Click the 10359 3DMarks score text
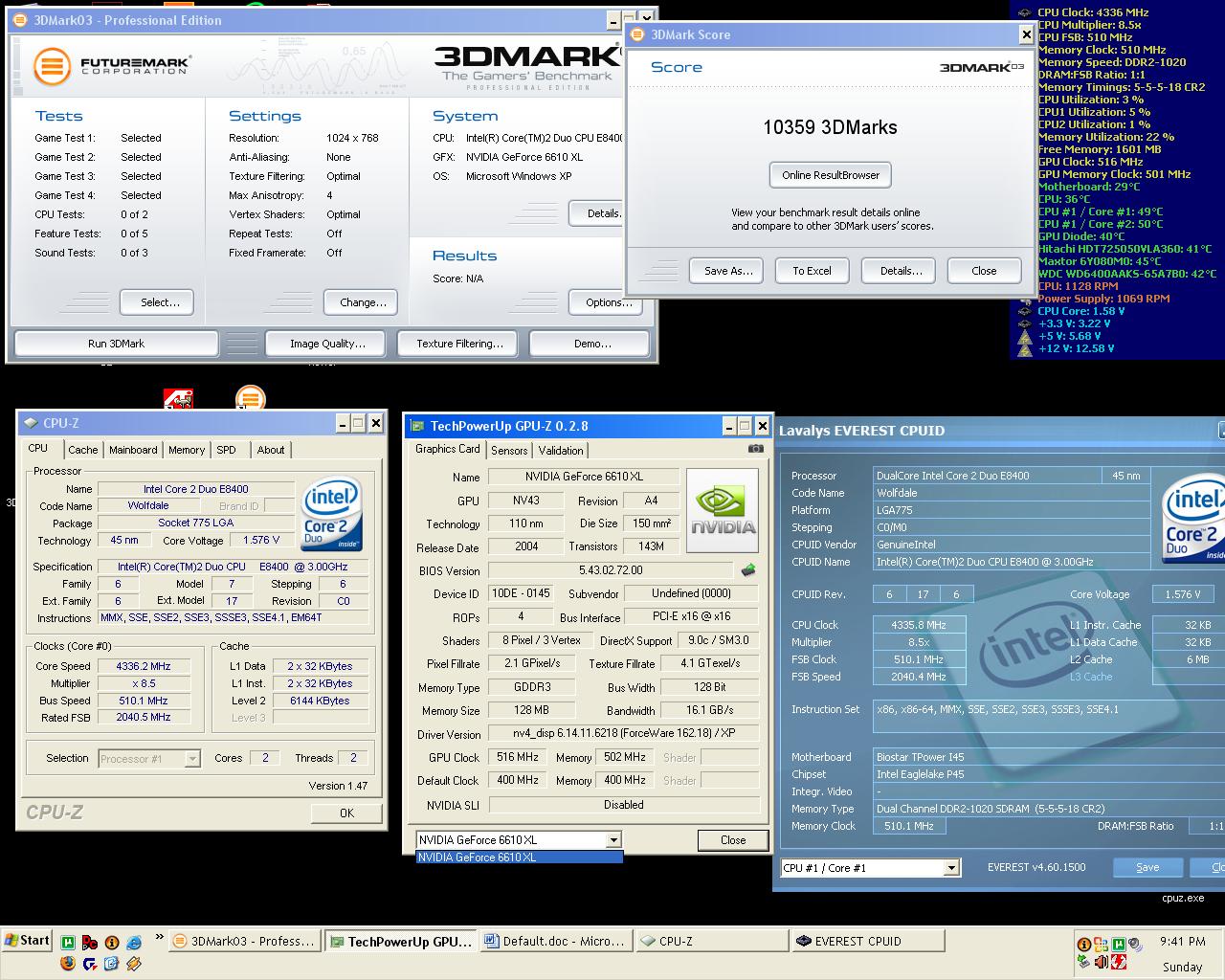 [830, 127]
